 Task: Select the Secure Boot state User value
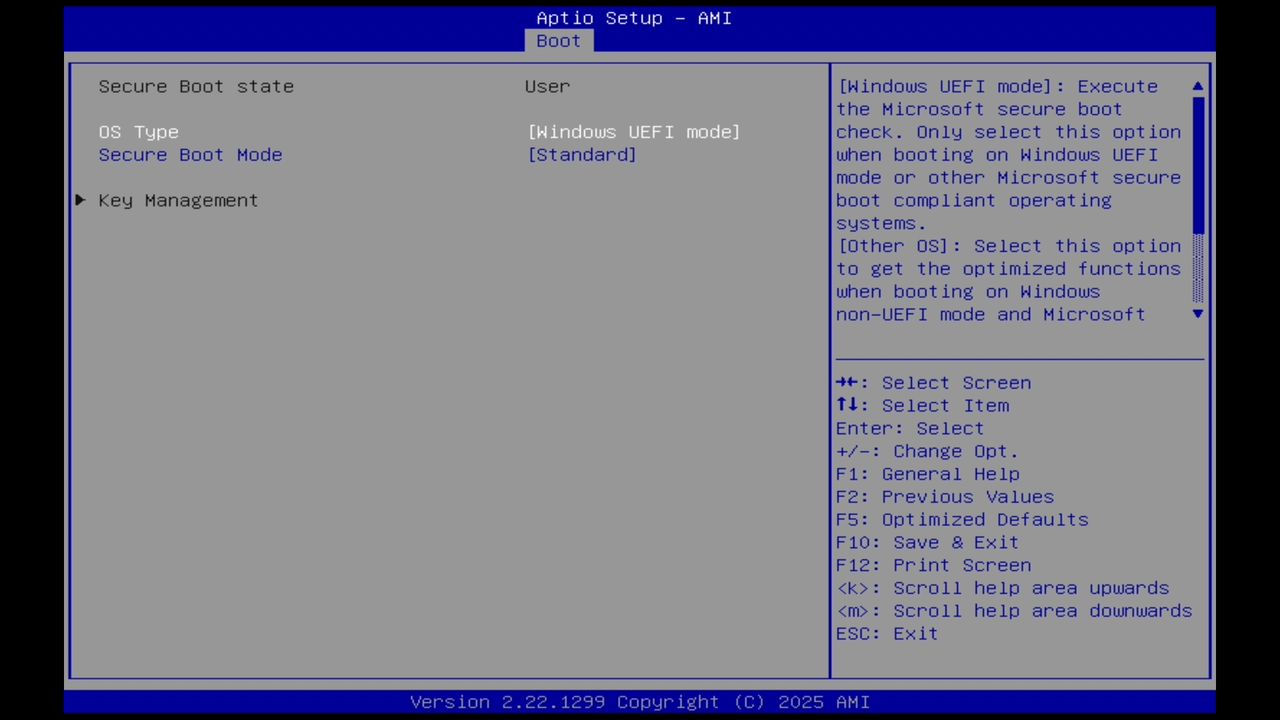pos(547,87)
